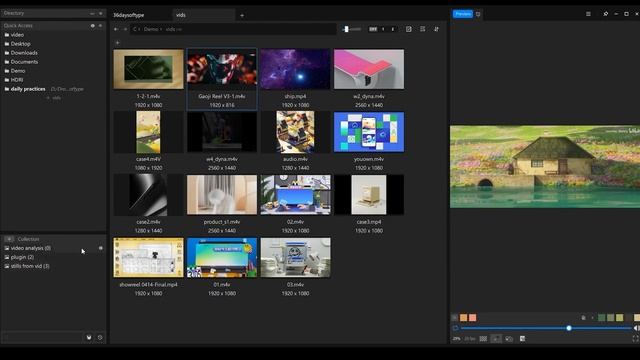Click the settings icon on video analysis row
Image resolution: width=640 pixels, height=360 pixels.
coord(101,248)
